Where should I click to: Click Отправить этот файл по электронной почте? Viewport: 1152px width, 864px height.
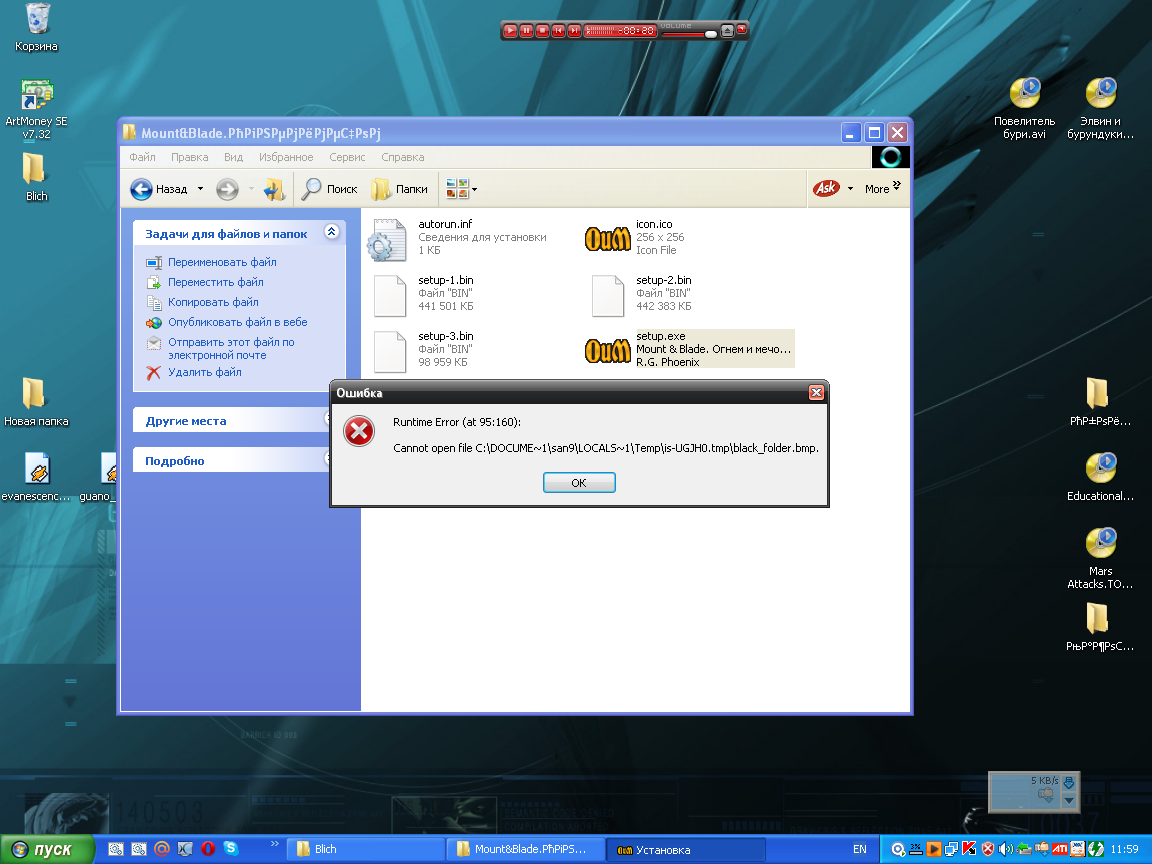(x=231, y=348)
